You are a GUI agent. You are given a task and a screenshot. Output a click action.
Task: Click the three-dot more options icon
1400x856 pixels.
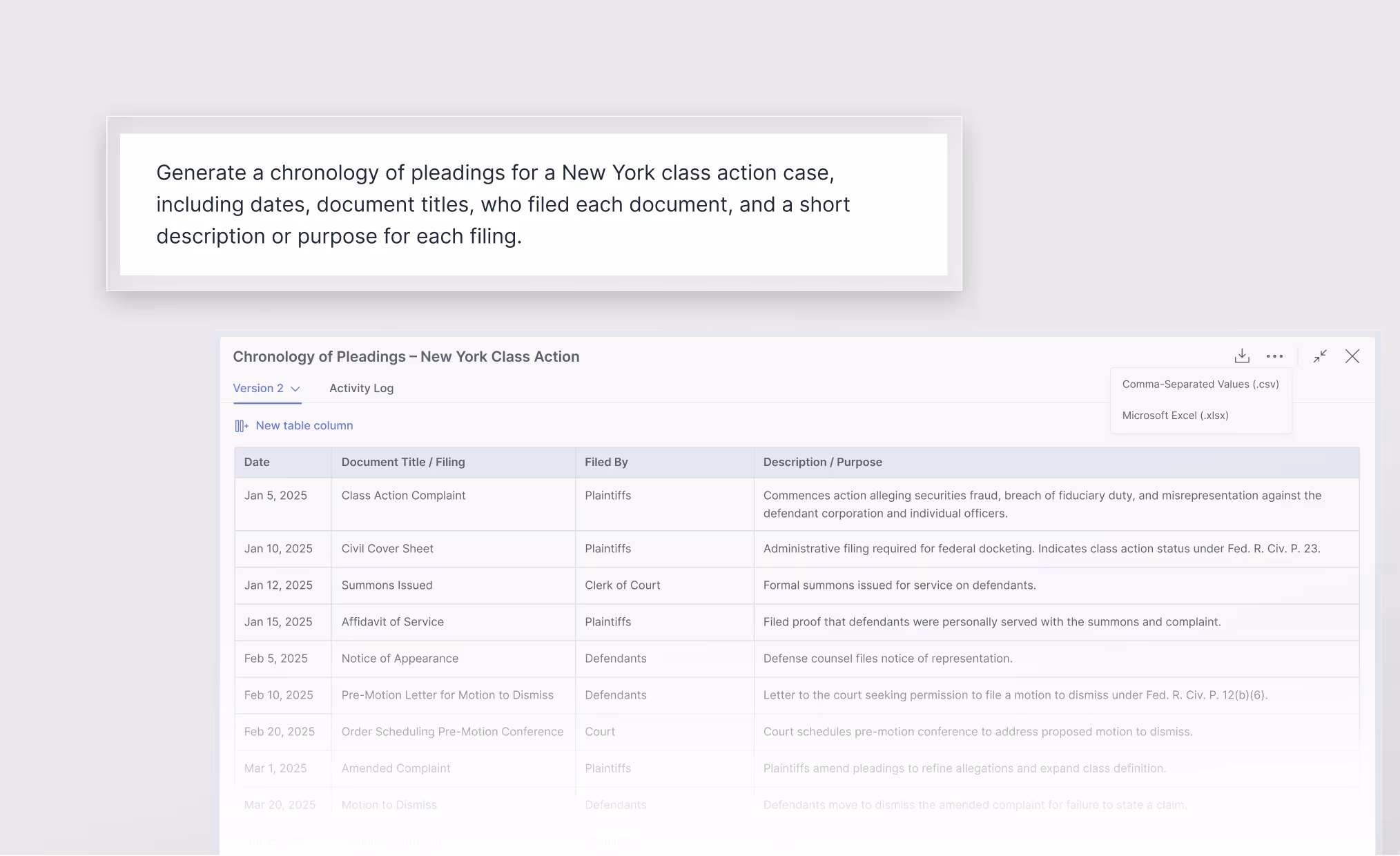1274,356
